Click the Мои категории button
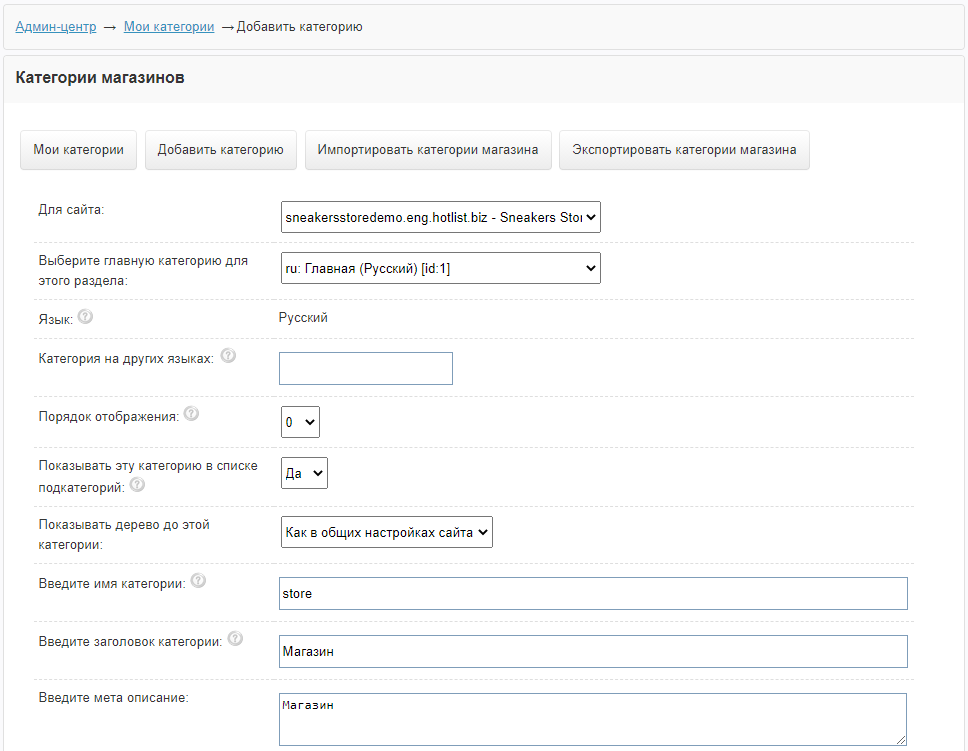The width and height of the screenshot is (968, 751). (78, 150)
